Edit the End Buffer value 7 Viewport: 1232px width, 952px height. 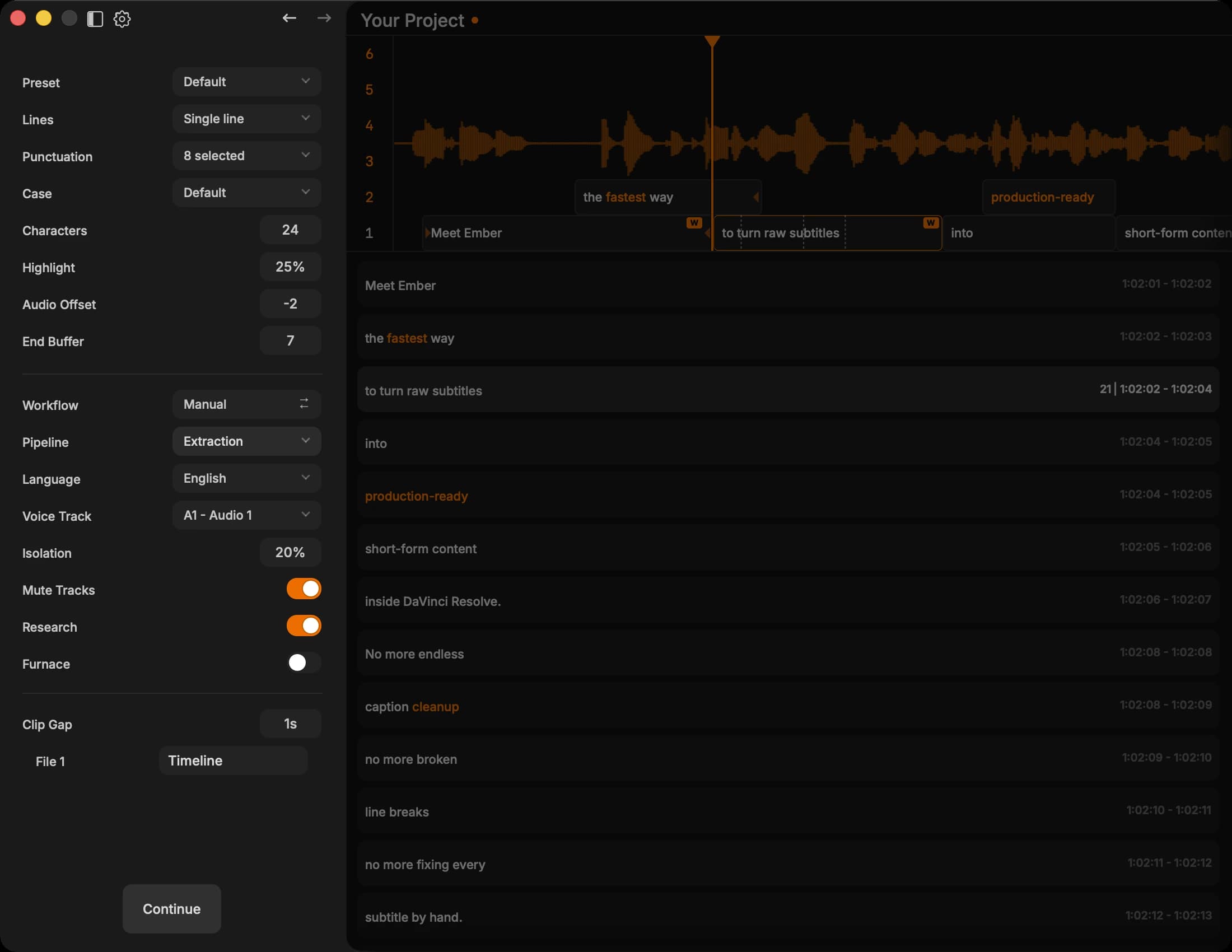coord(290,340)
